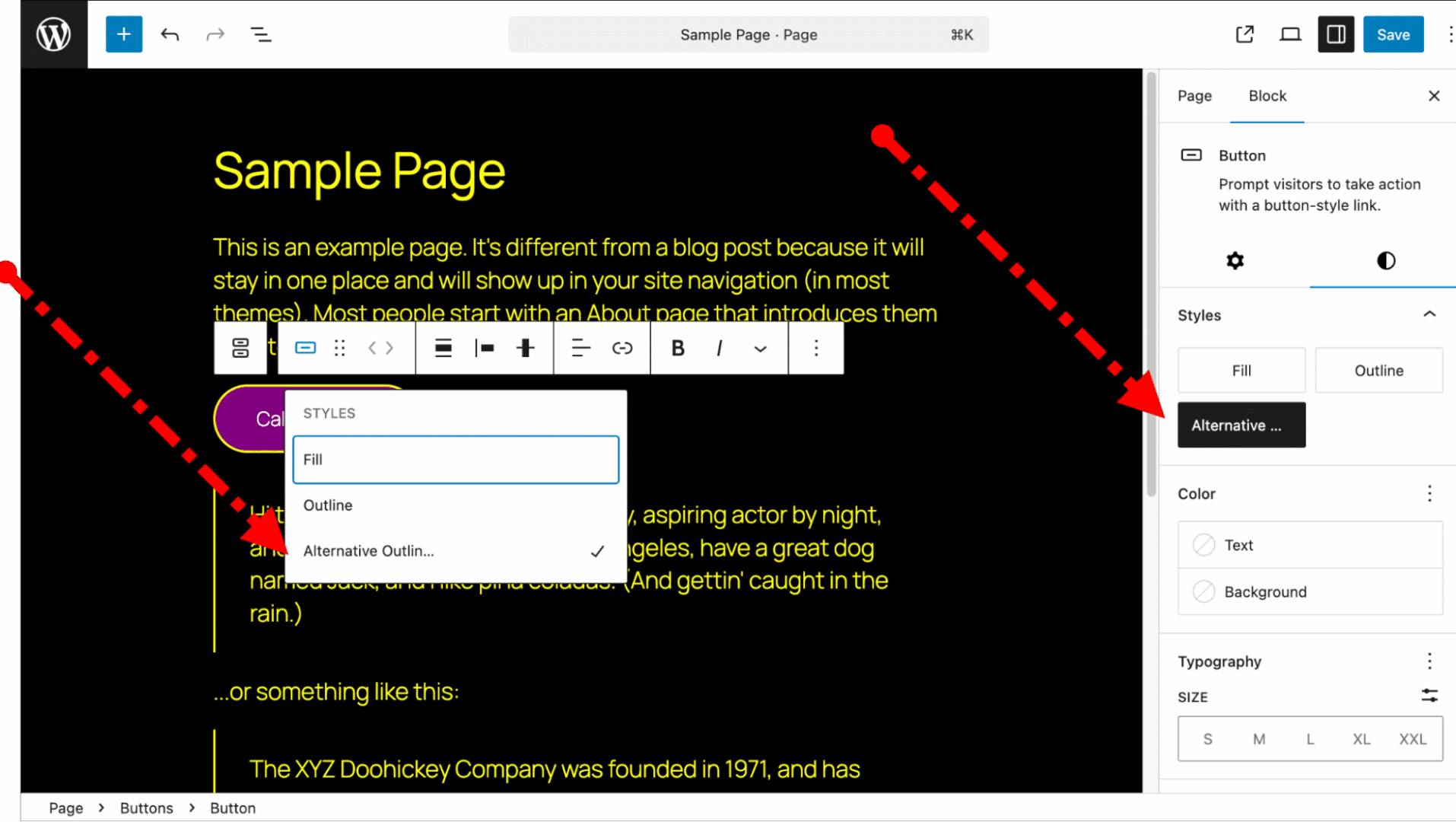1456x822 pixels.
Task: Collapse the Styles section with its chevron
Action: click(x=1429, y=314)
